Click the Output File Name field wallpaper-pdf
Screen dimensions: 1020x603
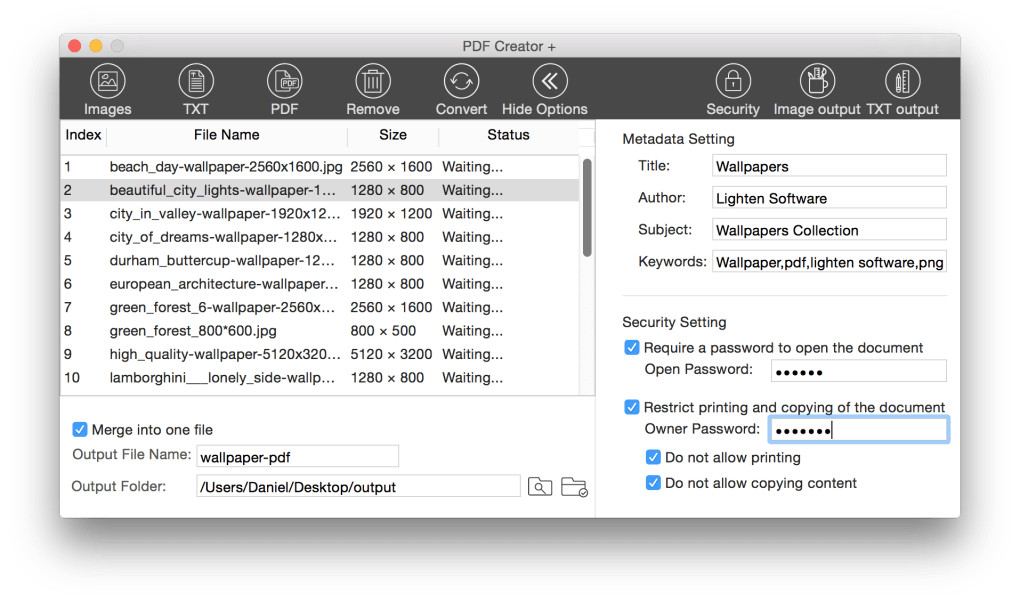(x=297, y=457)
